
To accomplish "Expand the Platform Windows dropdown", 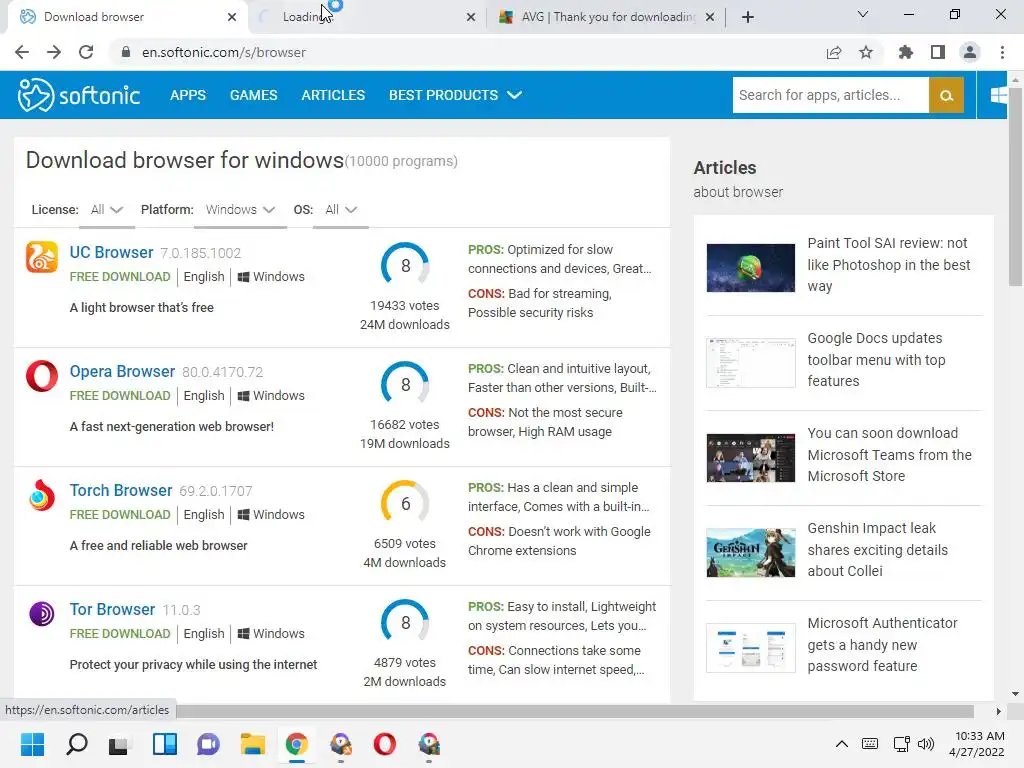I will (240, 210).
